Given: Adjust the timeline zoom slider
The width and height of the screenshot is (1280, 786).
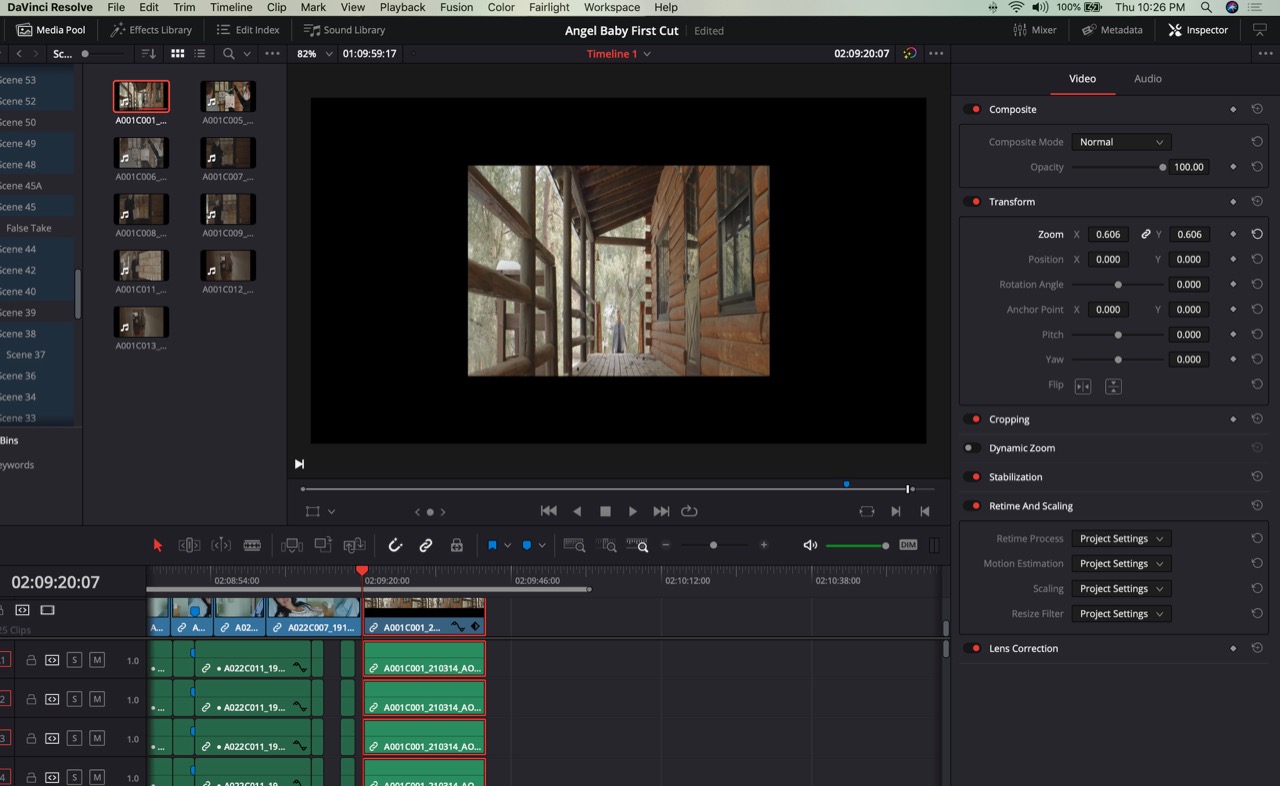Looking at the screenshot, I should coord(714,545).
